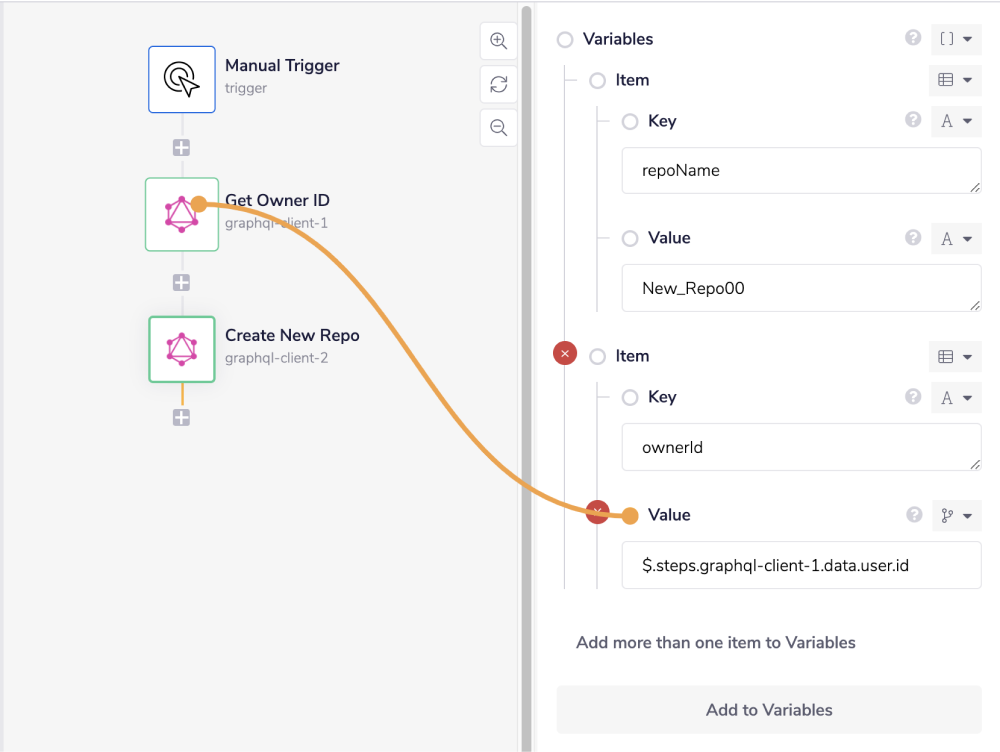This screenshot has width=1000, height=752.
Task: Remove the ownerId Item with the red X
Action: pos(564,353)
